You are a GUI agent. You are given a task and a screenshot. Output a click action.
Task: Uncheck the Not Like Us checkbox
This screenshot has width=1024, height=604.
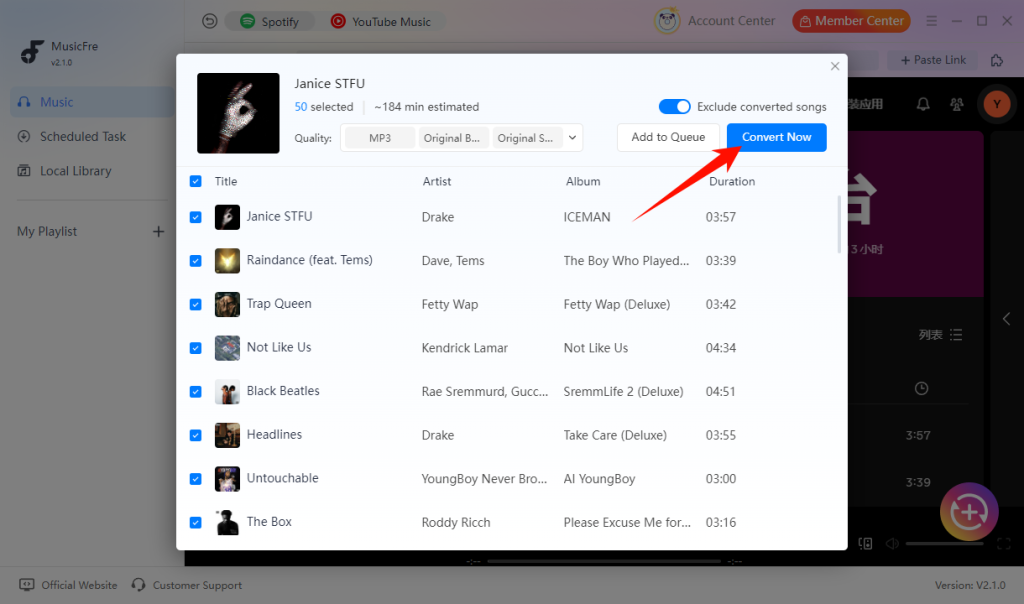point(195,348)
